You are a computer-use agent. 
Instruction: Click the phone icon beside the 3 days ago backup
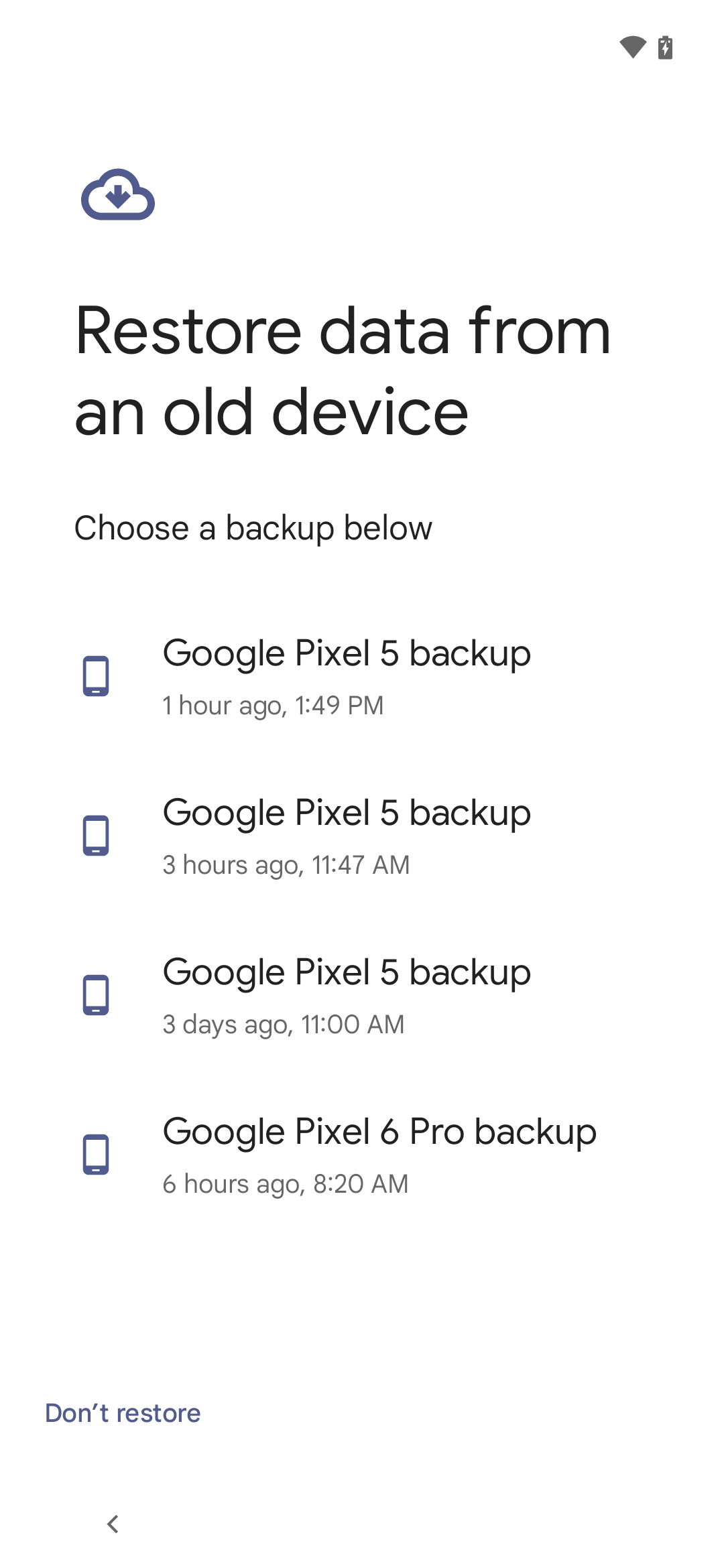pos(96,996)
